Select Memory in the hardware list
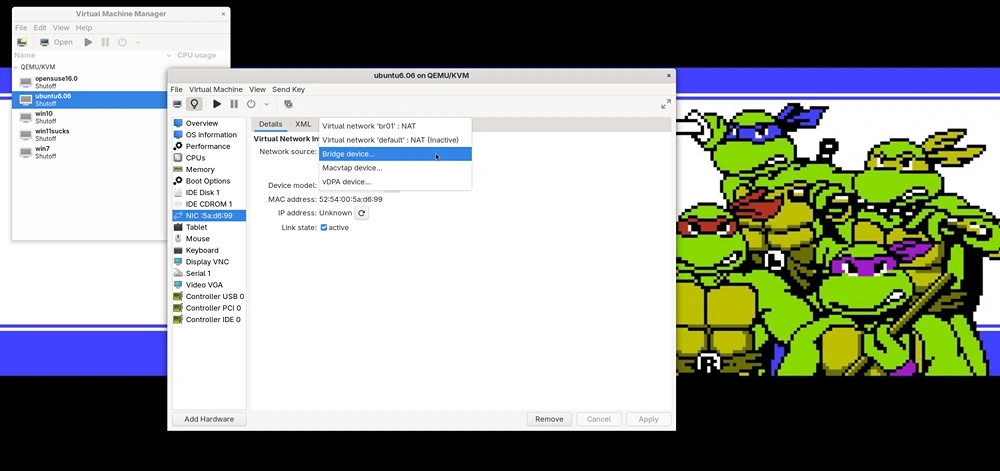Screen dimensions: 1000x471 [209, 170]
